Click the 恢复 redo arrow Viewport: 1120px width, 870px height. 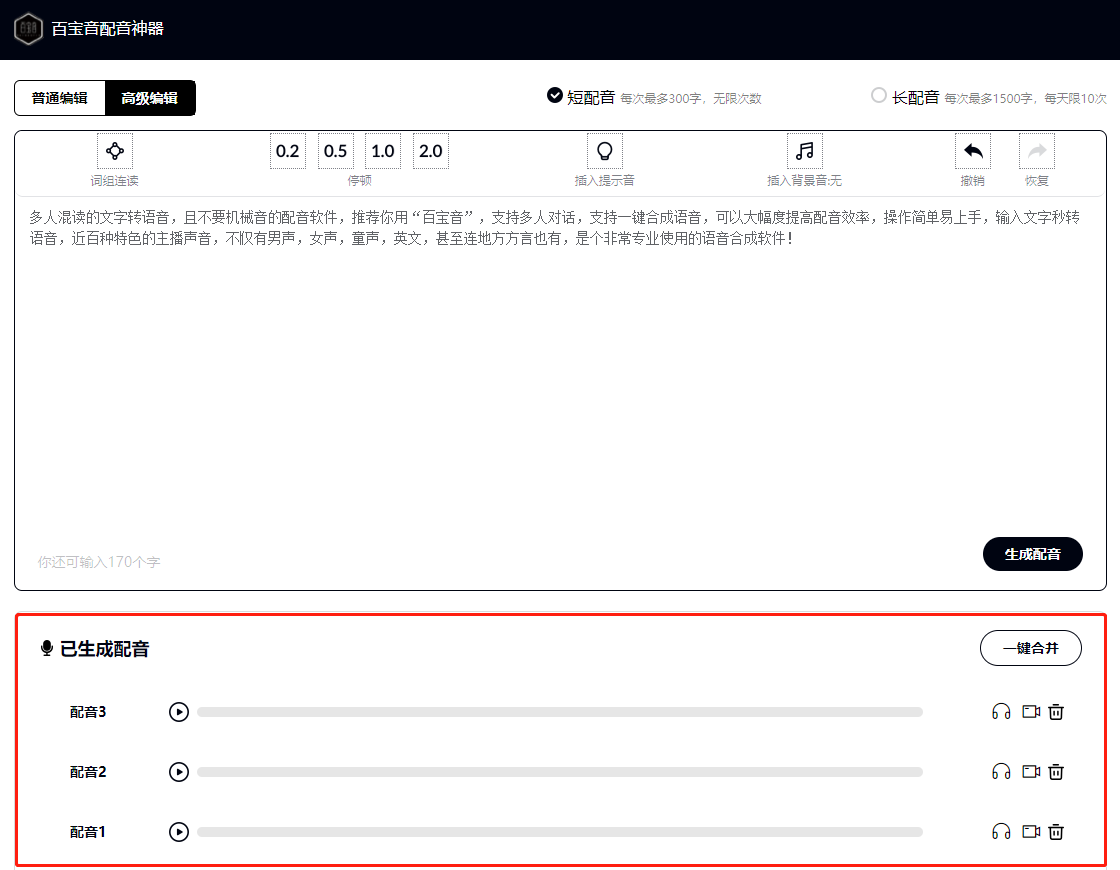(x=1036, y=151)
